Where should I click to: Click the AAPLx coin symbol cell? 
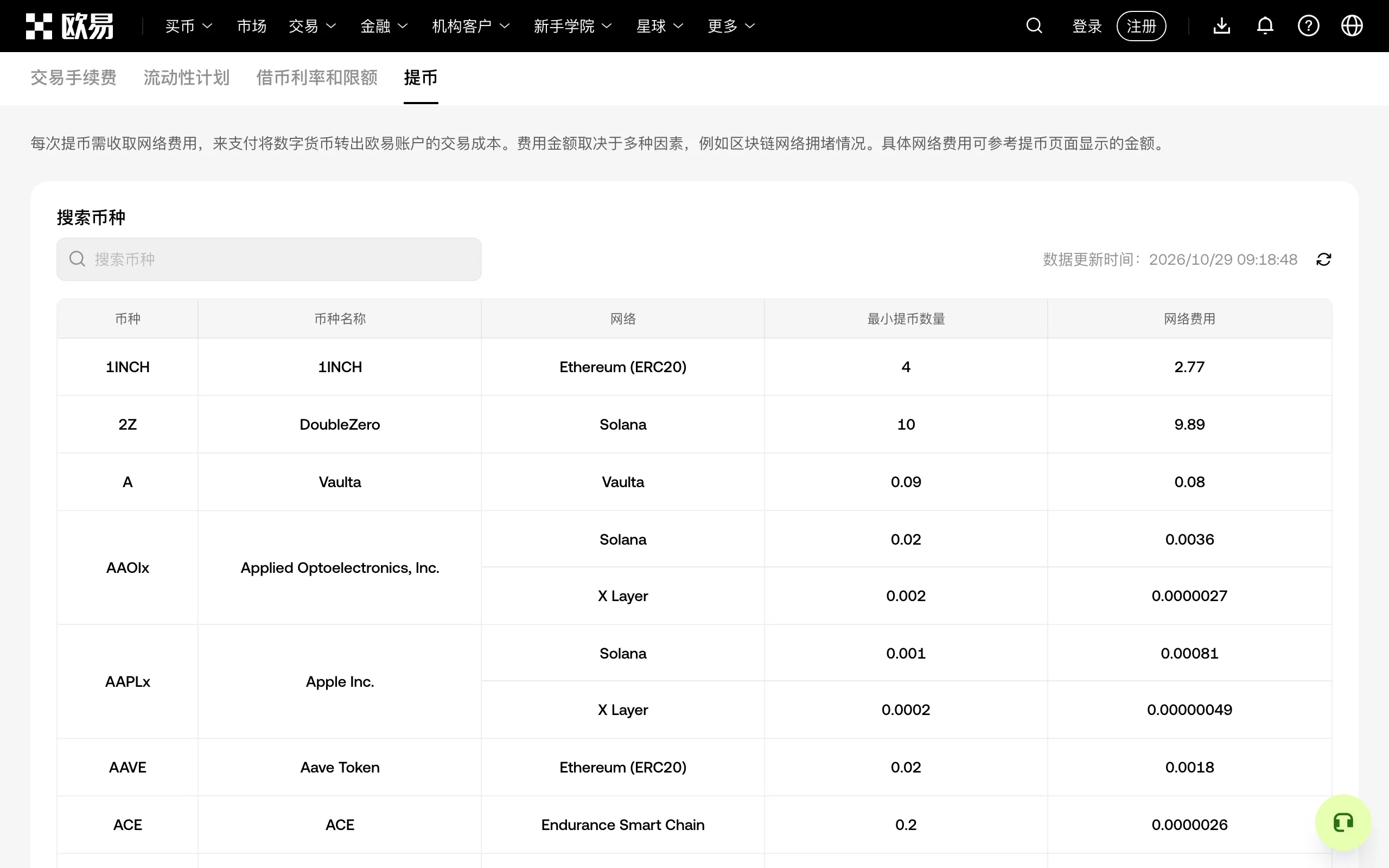coord(128,681)
